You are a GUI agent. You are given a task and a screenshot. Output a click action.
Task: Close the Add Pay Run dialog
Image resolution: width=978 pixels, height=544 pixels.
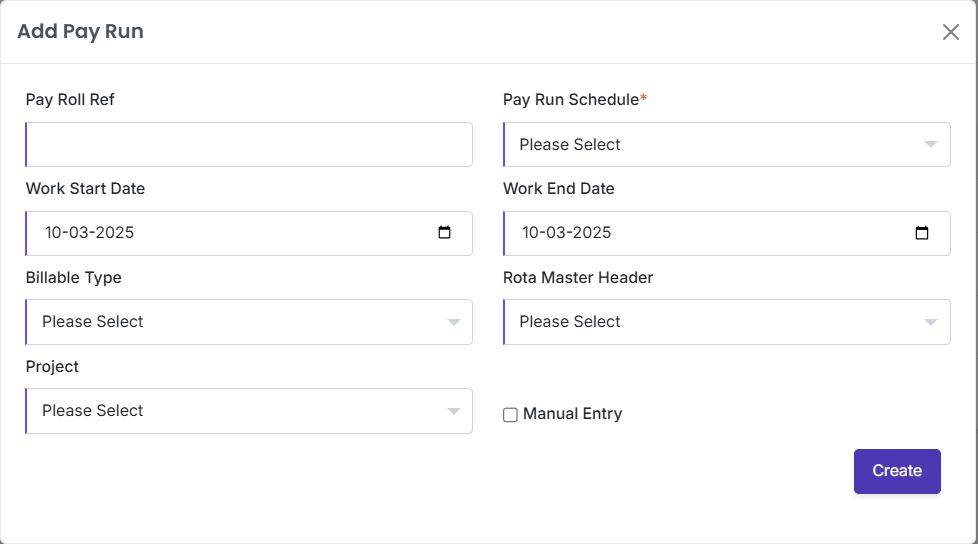pos(950,32)
